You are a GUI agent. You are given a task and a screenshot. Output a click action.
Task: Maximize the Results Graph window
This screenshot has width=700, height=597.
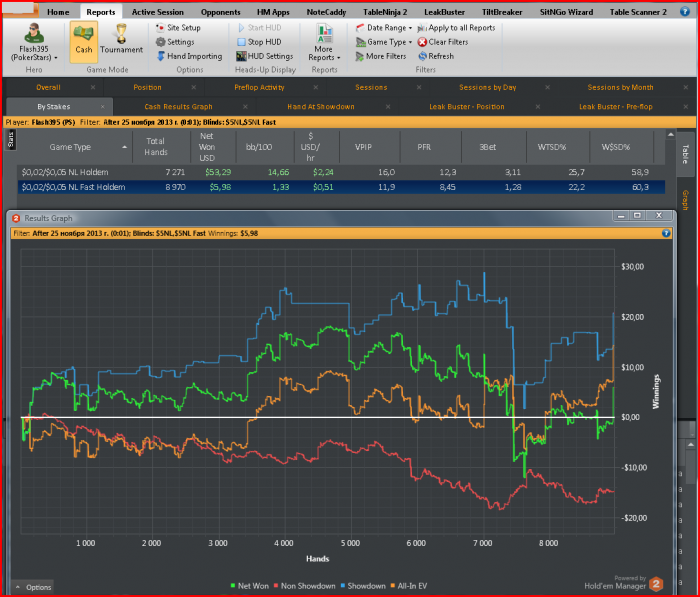638,216
